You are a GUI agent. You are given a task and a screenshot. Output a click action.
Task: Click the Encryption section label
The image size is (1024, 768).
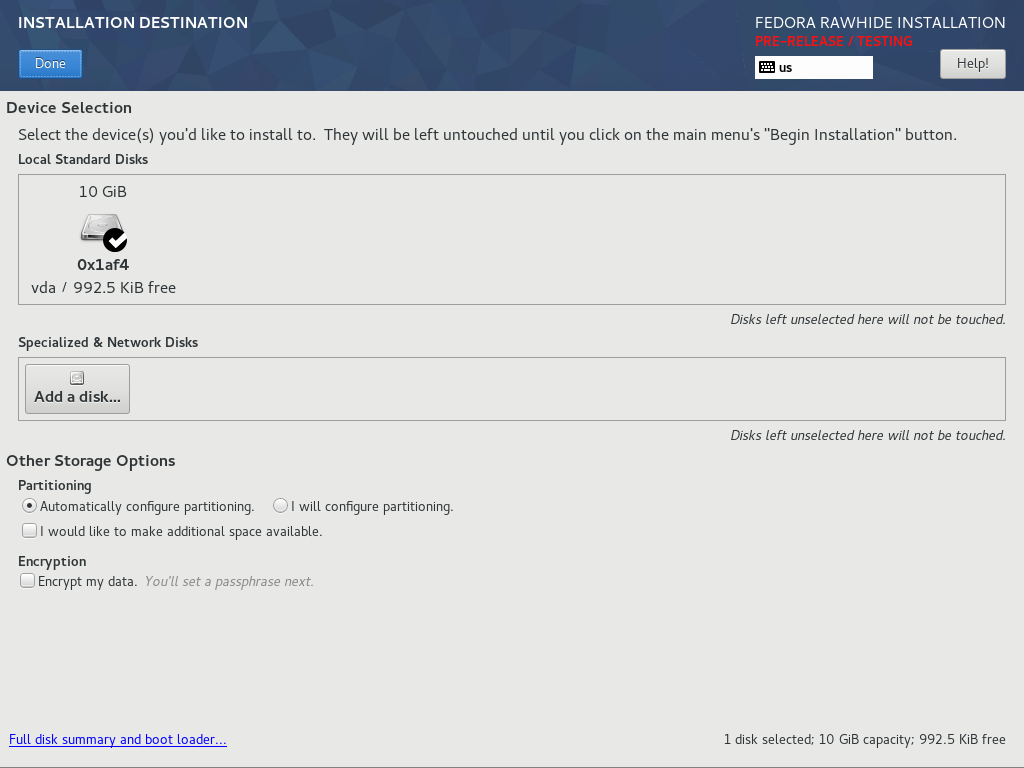point(52,561)
